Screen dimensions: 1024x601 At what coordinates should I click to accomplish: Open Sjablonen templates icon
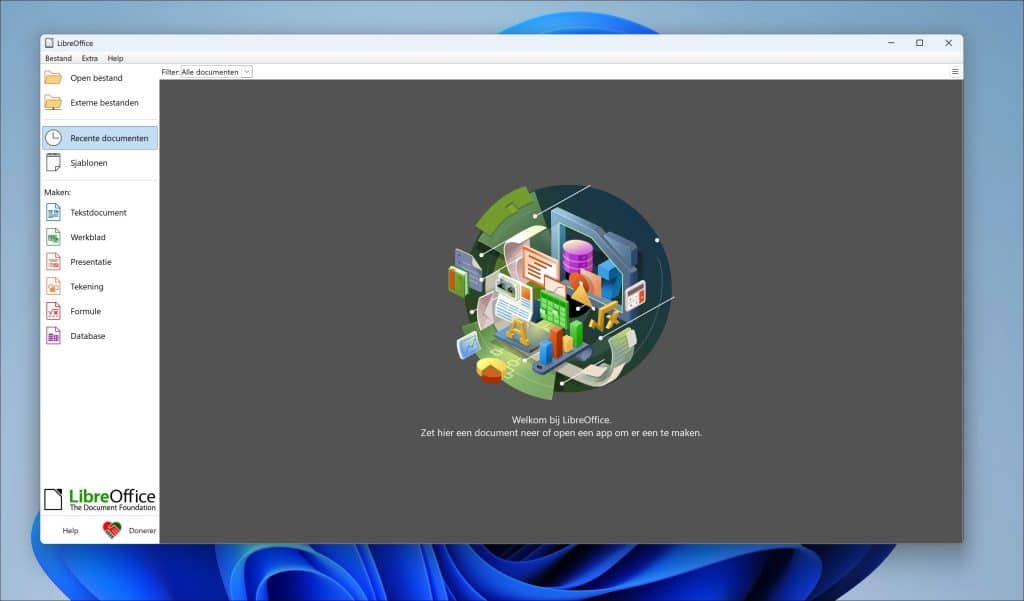tap(53, 163)
